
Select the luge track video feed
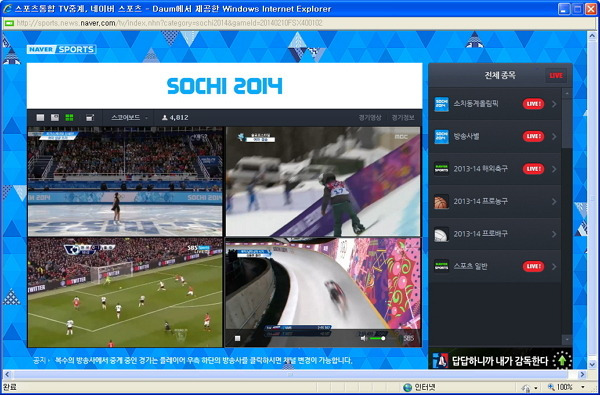[323, 292]
